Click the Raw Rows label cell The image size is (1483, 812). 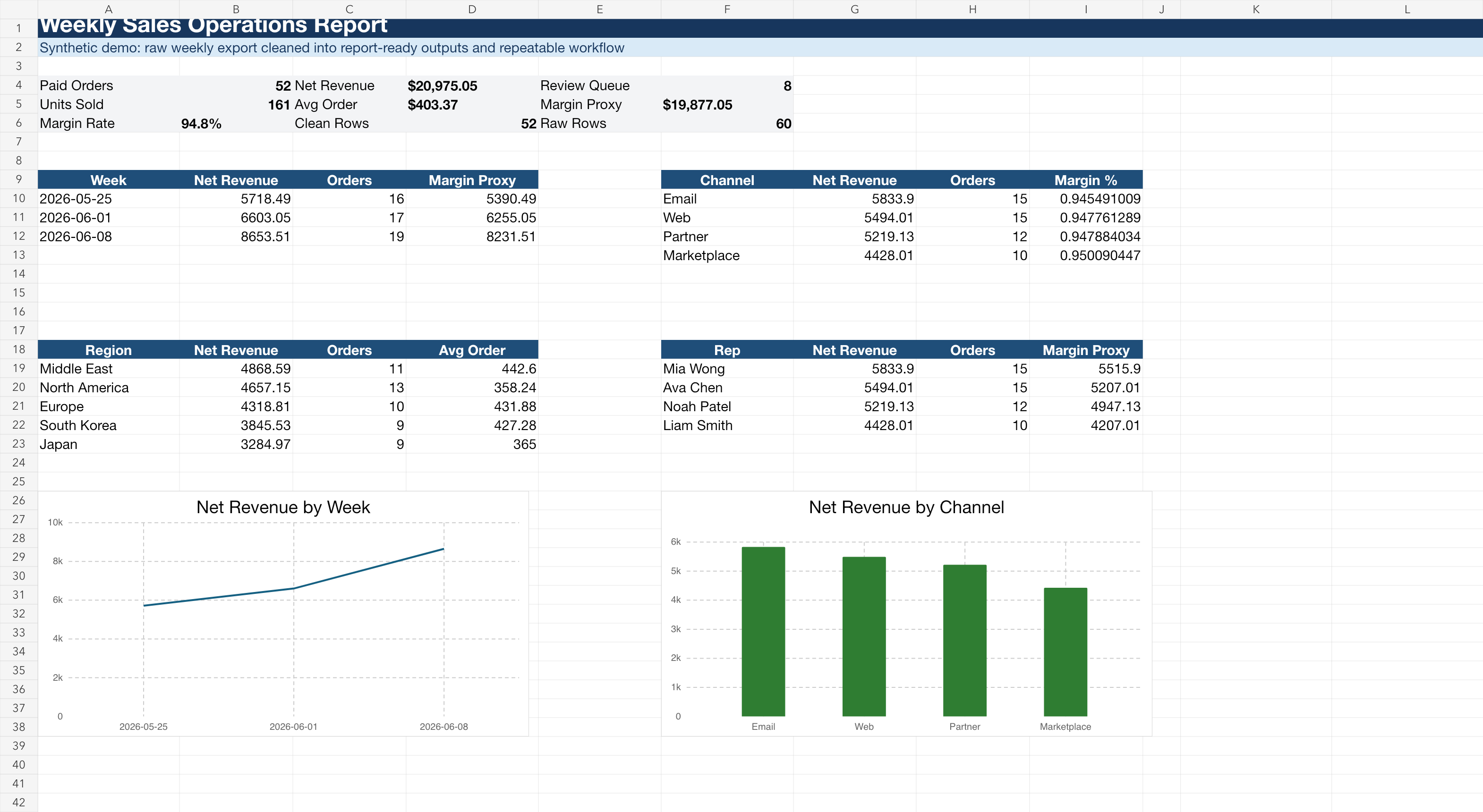tap(599, 123)
